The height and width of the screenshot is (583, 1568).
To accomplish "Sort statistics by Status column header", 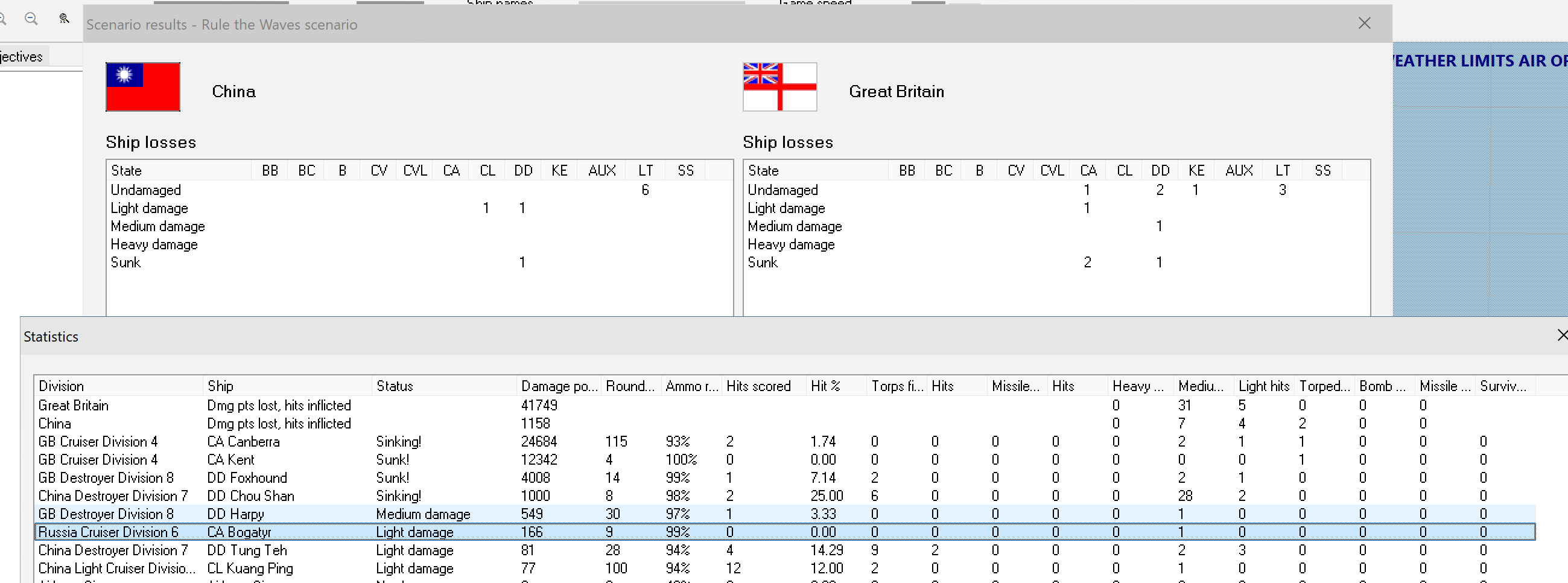I will 395,386.
